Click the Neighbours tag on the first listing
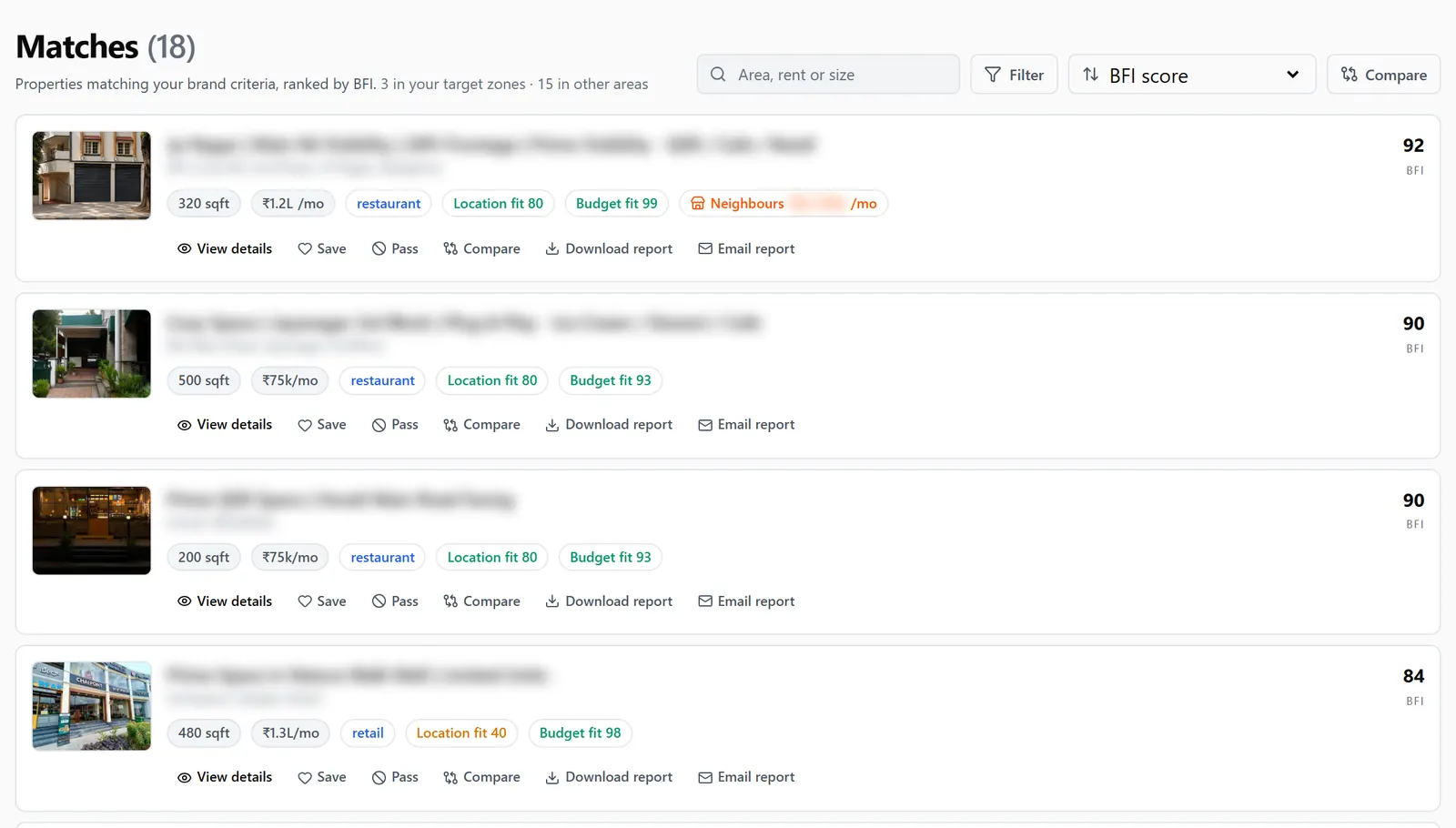The height and width of the screenshot is (828, 1456). (x=784, y=204)
